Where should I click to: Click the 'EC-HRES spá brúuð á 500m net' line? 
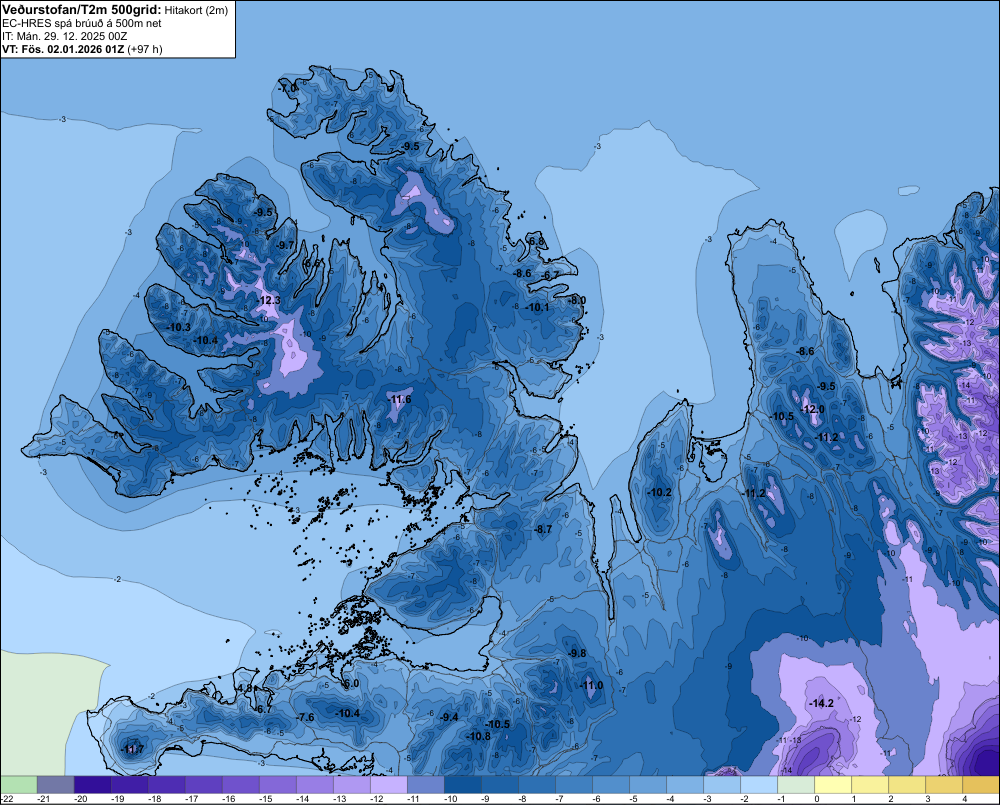click(82, 24)
